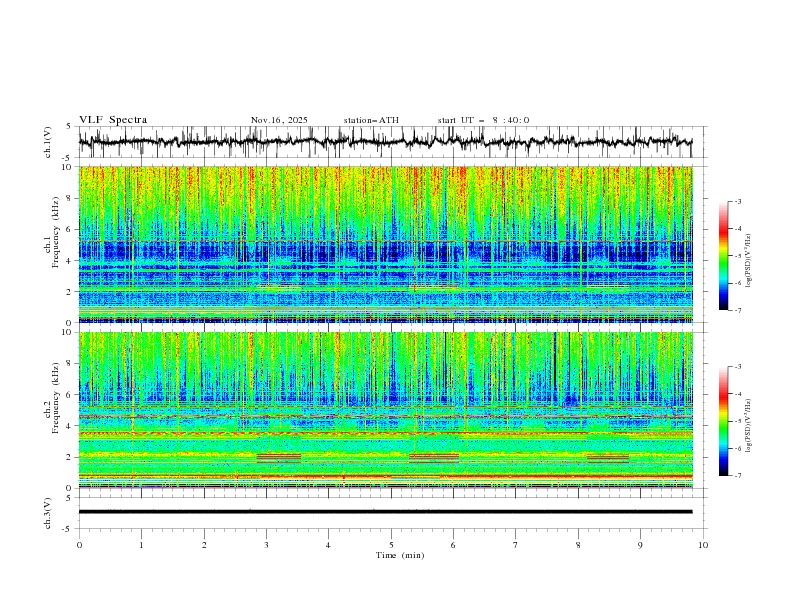Image resolution: width=792 pixels, height=612 pixels.
Task: Click the "VLF Spectra" plot title
Action: tap(113, 120)
